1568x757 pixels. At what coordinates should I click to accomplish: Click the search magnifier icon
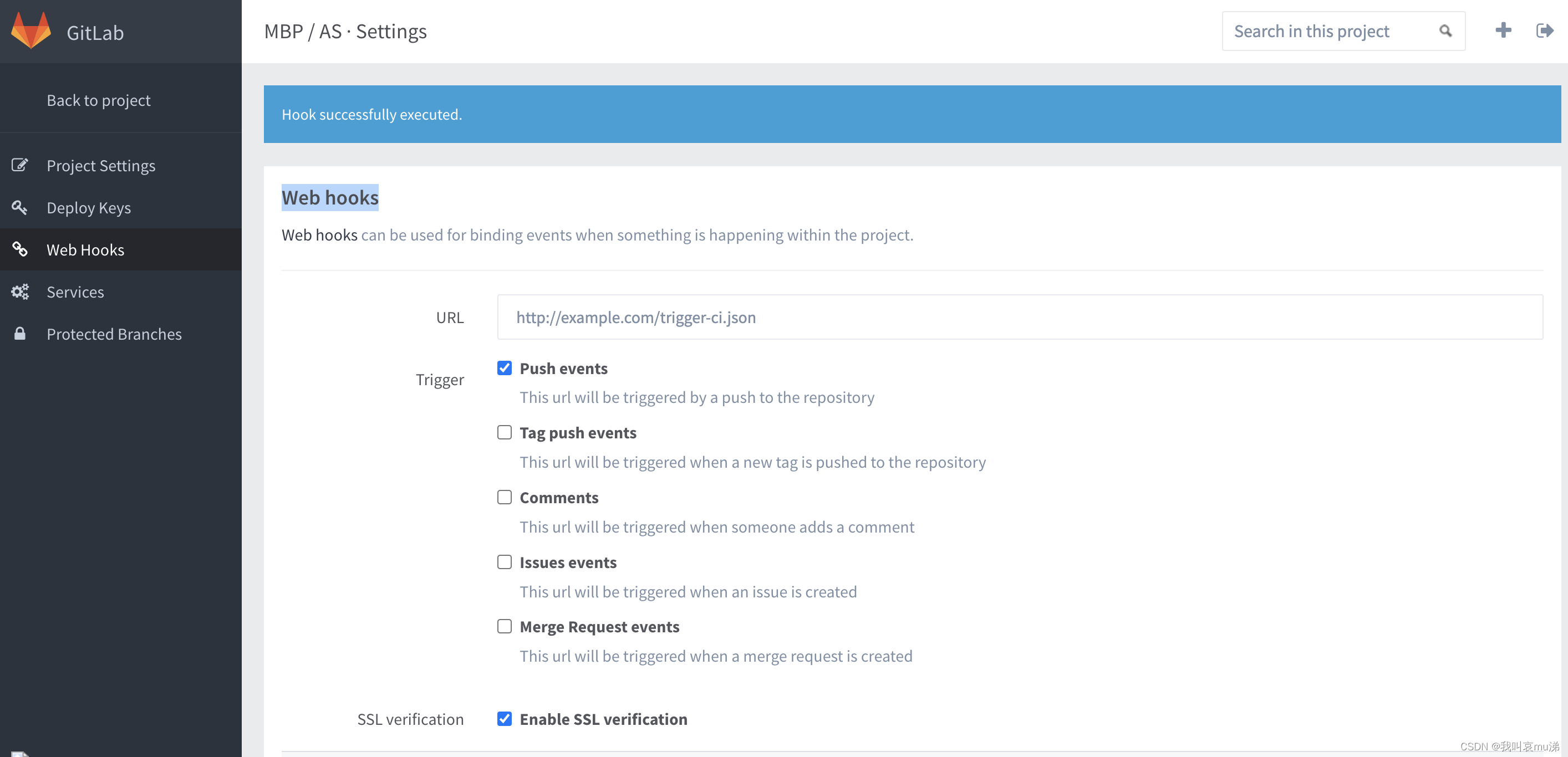tap(1445, 30)
